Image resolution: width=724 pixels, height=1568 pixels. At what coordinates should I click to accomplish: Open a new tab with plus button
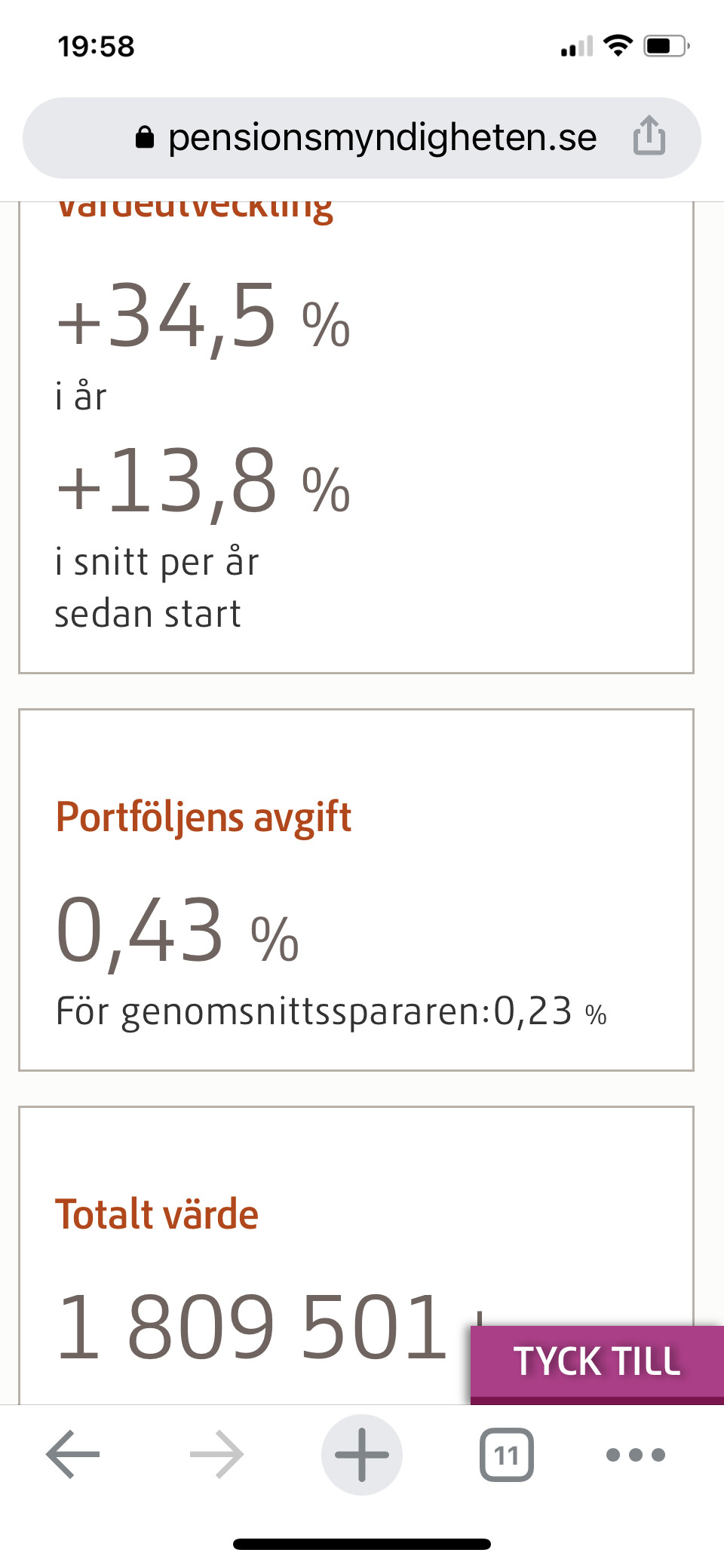pyautogui.click(x=362, y=1454)
